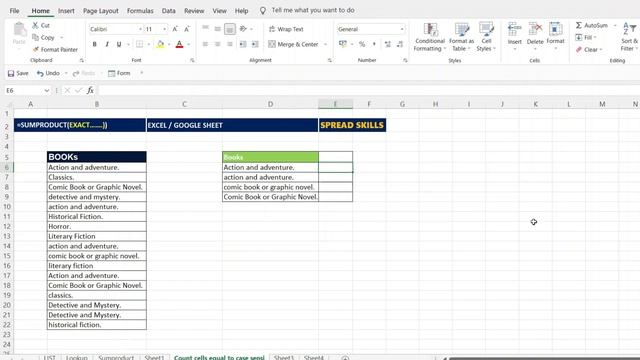Center text horizontally

coord(218,44)
